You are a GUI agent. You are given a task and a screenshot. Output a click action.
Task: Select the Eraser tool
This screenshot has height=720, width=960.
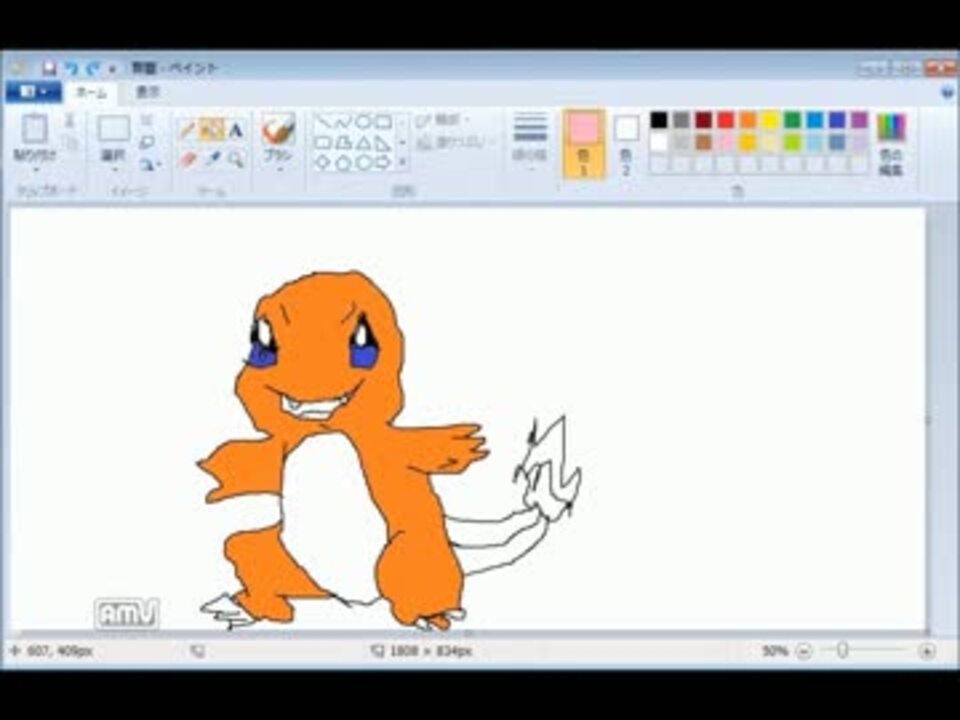pos(188,159)
